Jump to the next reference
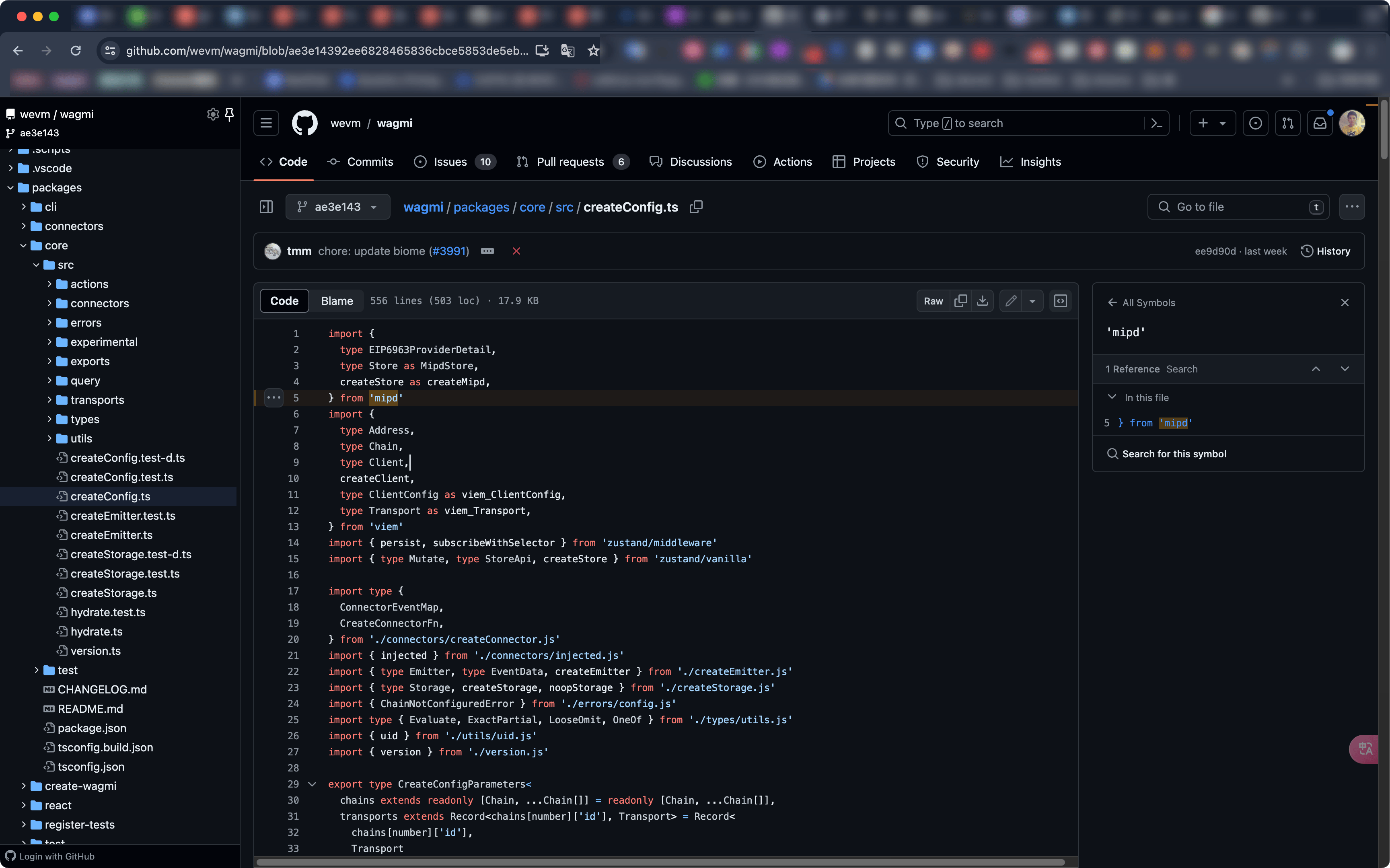Viewport: 1390px width, 868px height. click(x=1345, y=369)
